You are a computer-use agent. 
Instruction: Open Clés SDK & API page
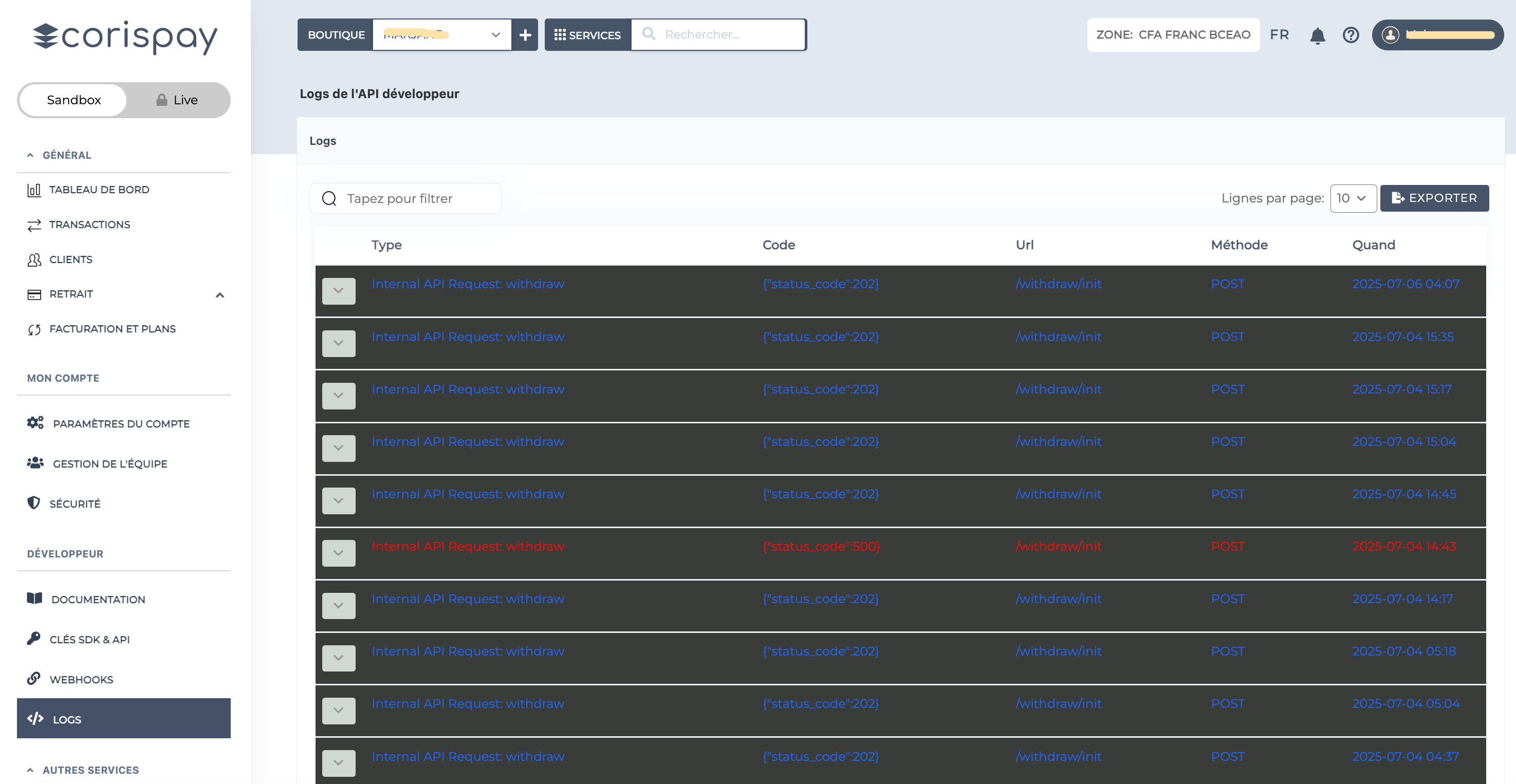pos(89,639)
